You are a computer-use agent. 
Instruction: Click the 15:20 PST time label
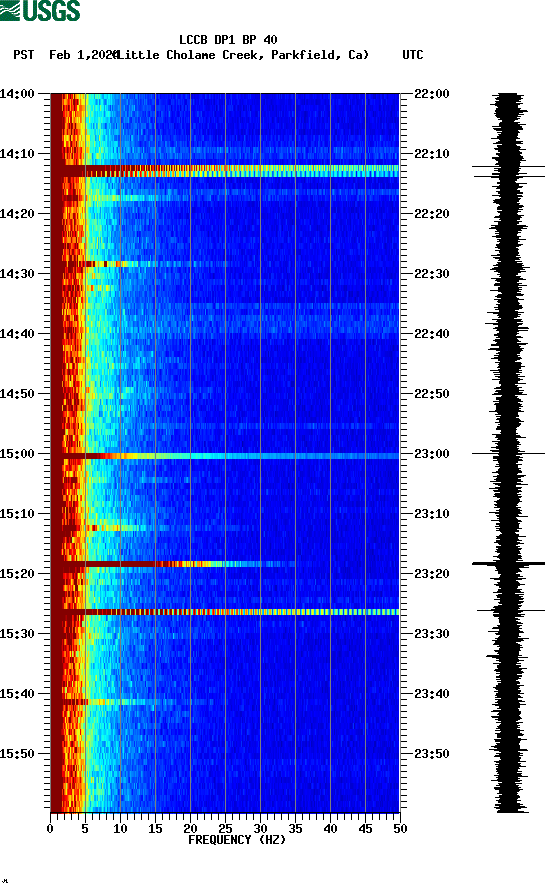coord(17,574)
